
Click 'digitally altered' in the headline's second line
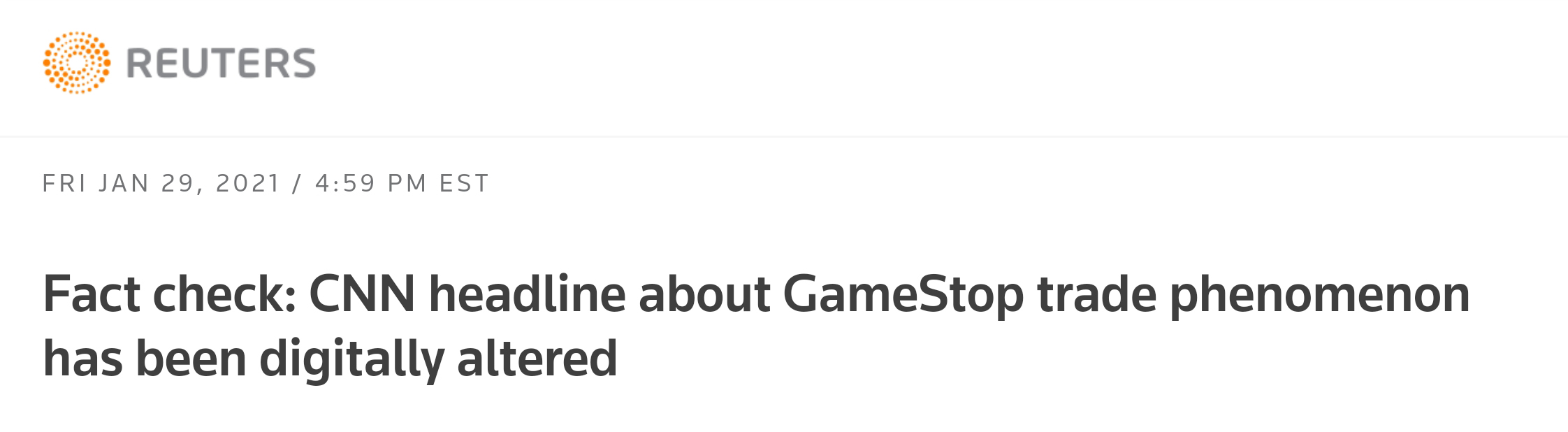click(x=438, y=359)
